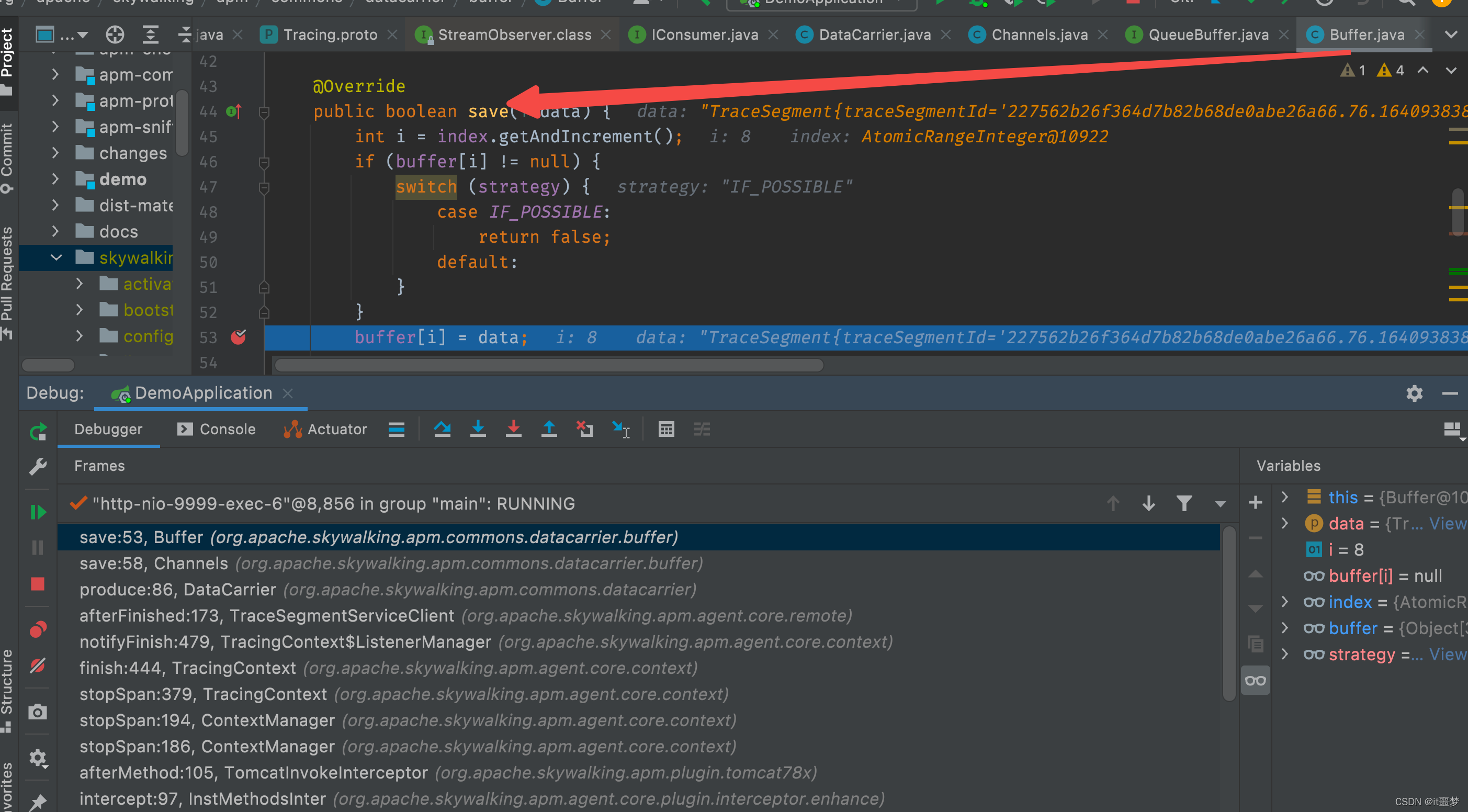Collapse all in Project tree
This screenshot has width=1468, height=812.
coord(184,35)
